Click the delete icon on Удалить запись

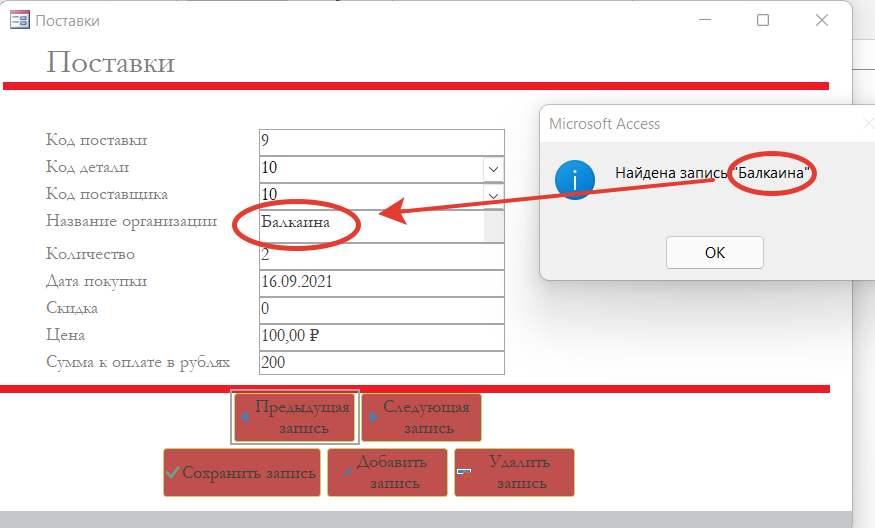pos(464,474)
